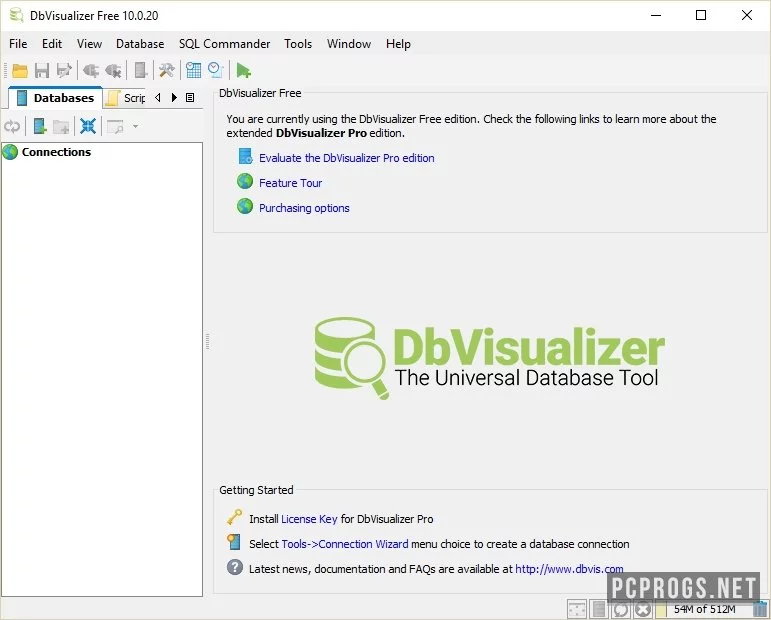
Task: Open the Help menu
Action: tap(398, 44)
